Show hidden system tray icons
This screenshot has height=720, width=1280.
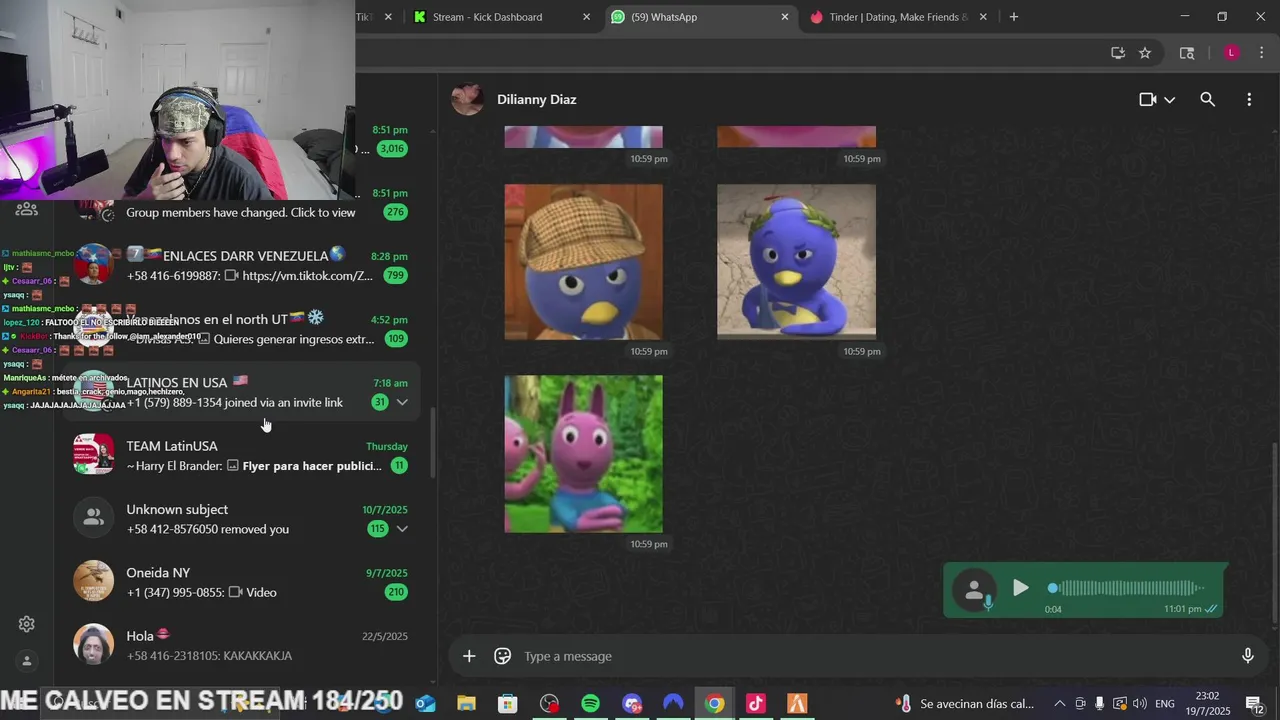click(1060, 704)
